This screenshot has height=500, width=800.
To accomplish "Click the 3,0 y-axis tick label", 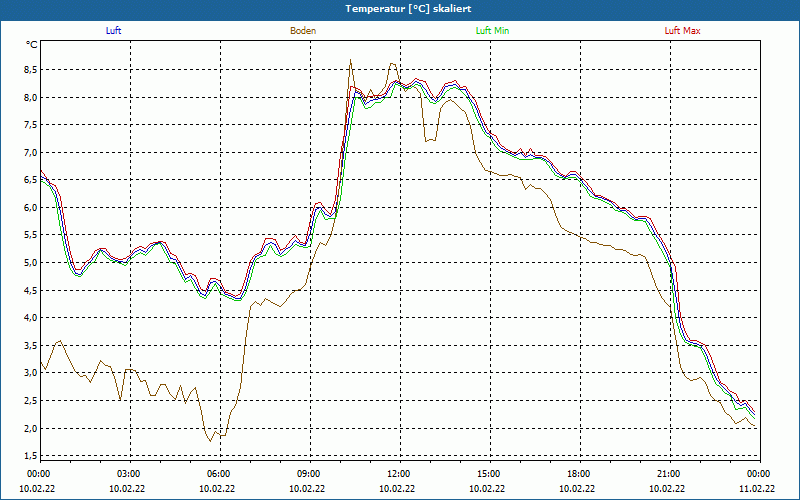I will [x=30, y=373].
